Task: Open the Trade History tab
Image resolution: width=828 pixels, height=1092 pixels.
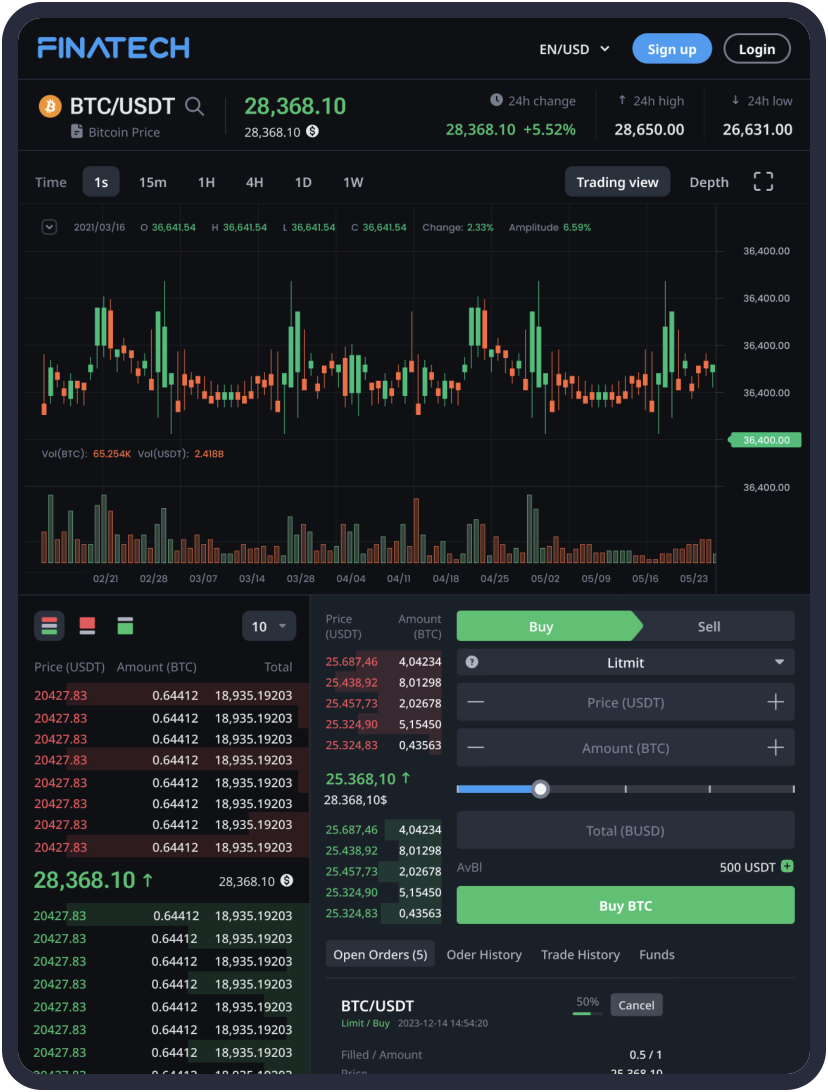Action: tap(580, 954)
